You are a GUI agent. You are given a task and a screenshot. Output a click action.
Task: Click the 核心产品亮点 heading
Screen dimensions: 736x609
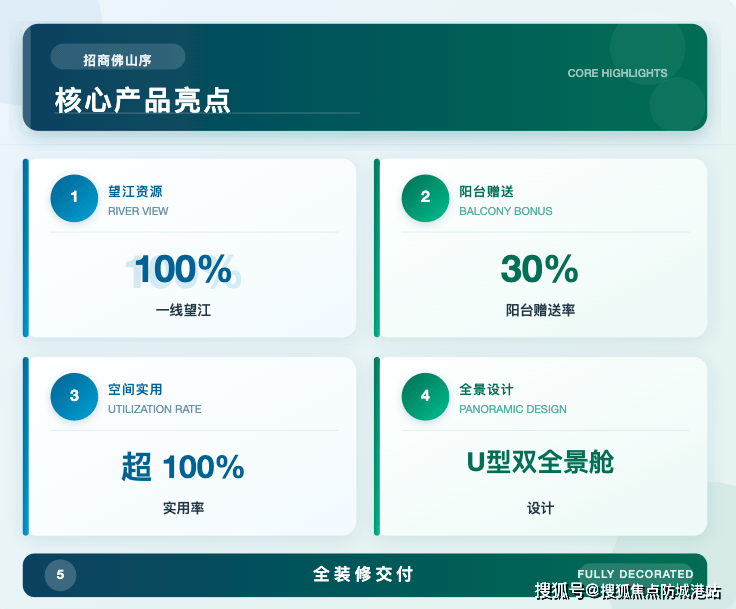click(x=142, y=100)
